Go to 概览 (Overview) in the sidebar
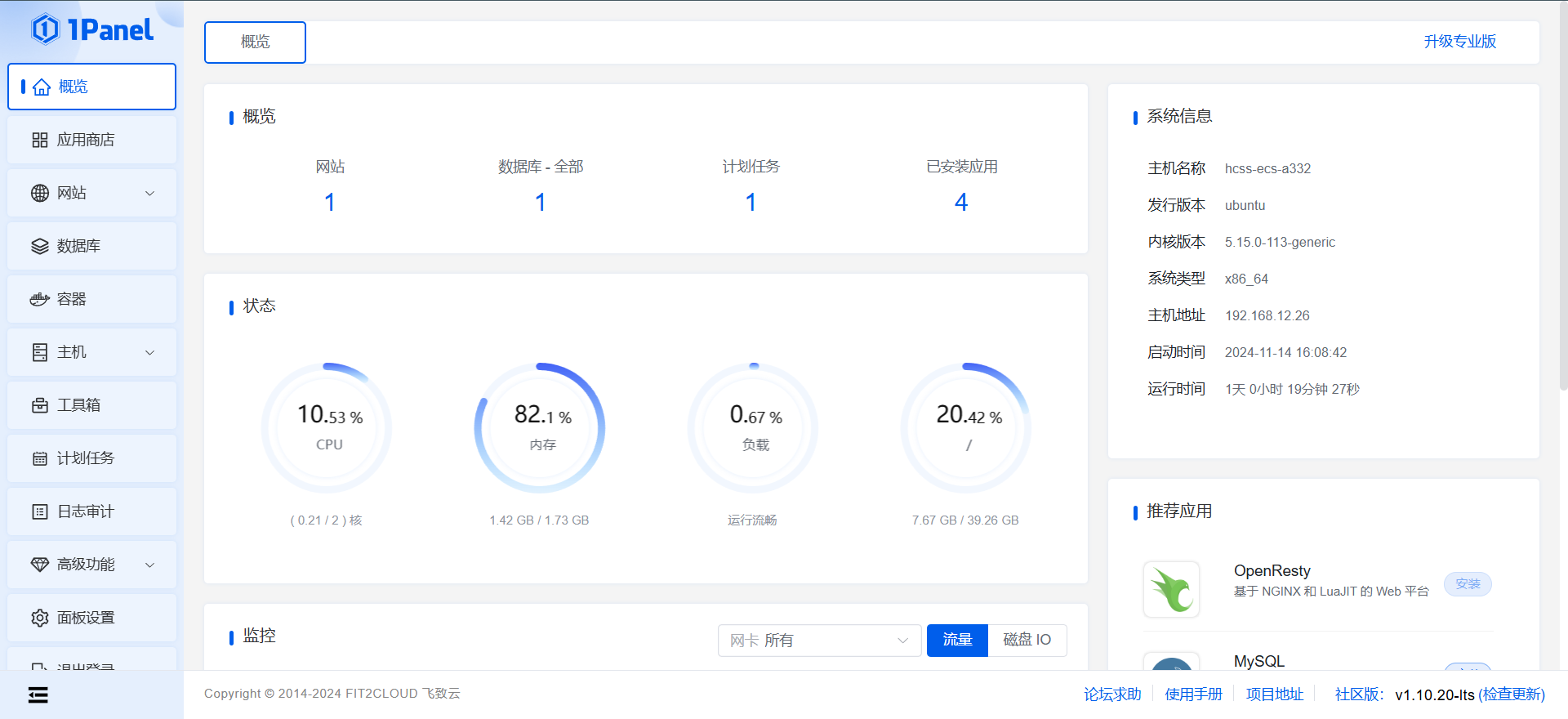 pos(91,87)
